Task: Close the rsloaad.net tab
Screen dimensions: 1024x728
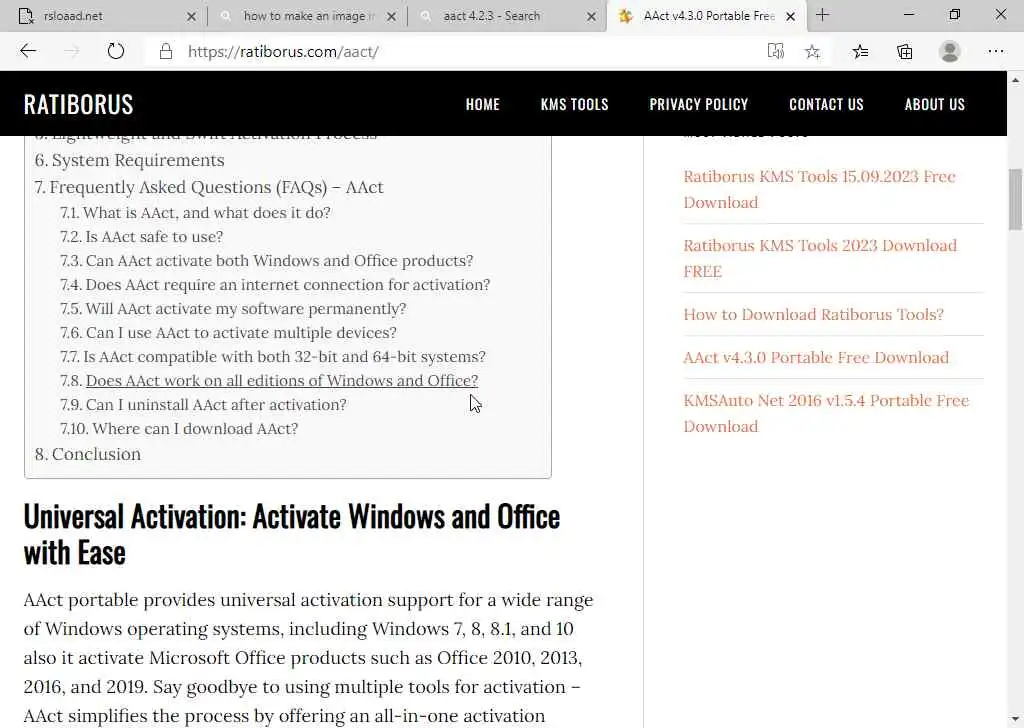Action: pos(191,16)
